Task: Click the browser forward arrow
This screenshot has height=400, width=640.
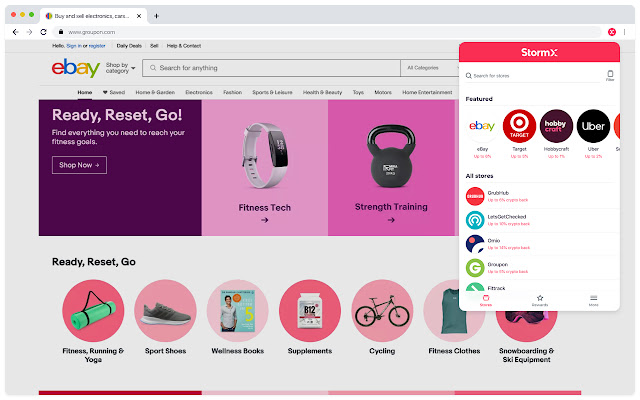Action: pyautogui.click(x=29, y=32)
